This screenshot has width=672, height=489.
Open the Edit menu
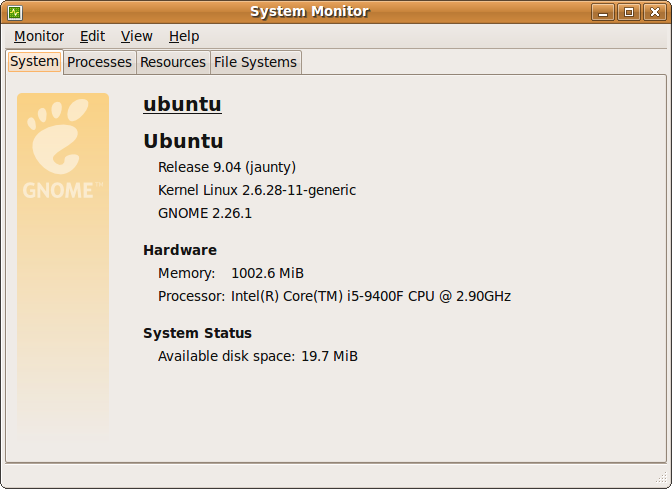pyautogui.click(x=92, y=36)
